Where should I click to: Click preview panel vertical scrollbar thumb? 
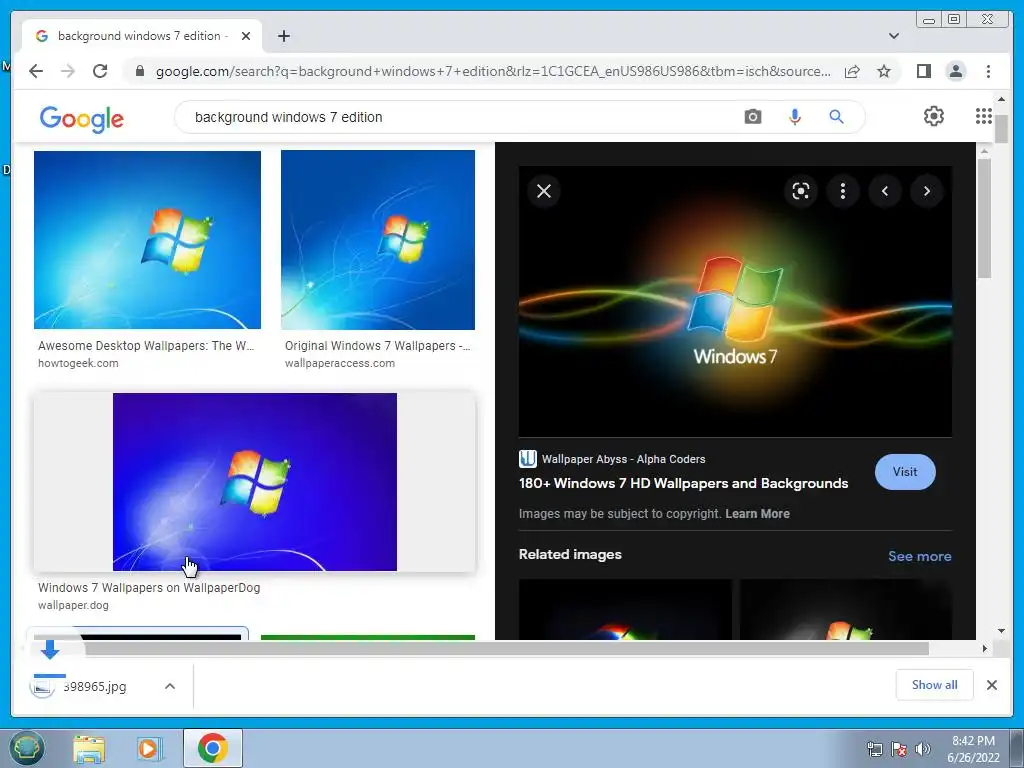tap(984, 218)
